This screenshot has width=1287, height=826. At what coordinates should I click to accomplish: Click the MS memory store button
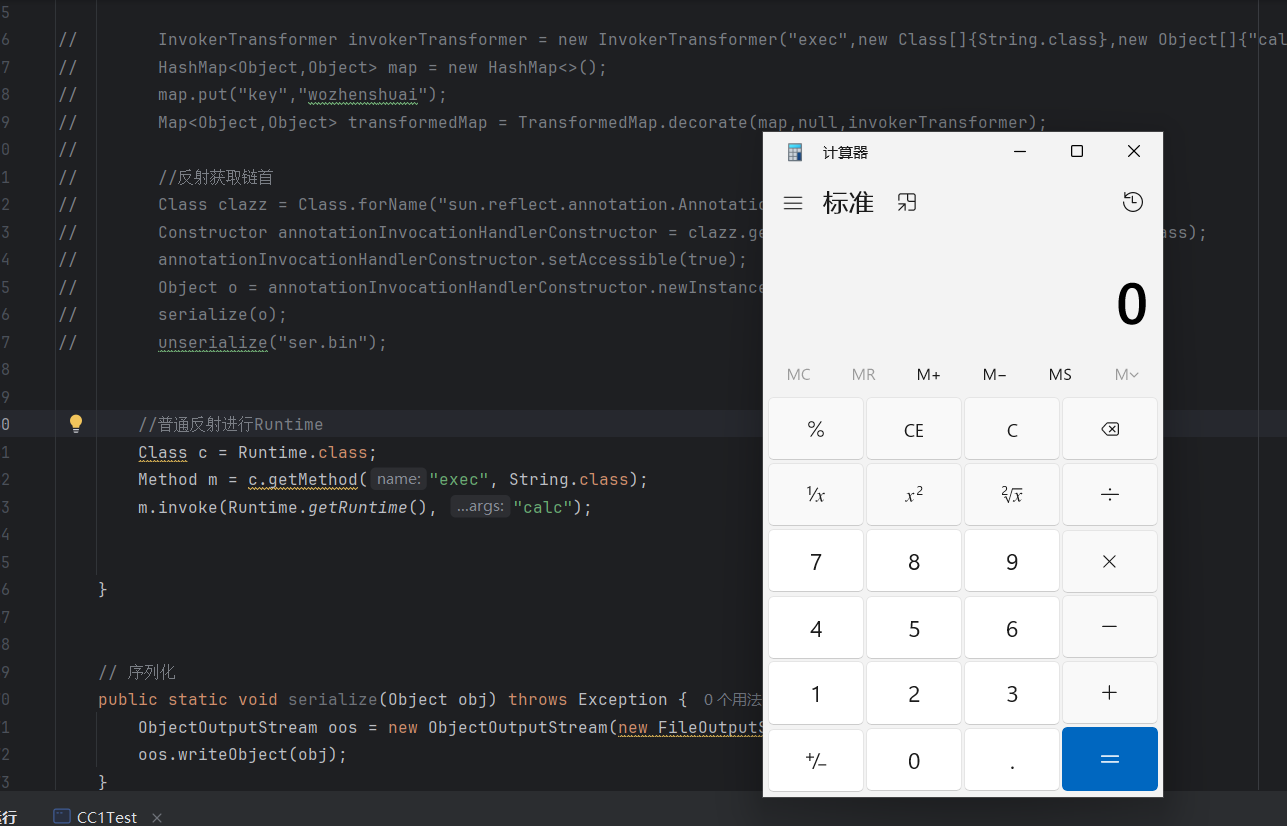(x=1060, y=375)
